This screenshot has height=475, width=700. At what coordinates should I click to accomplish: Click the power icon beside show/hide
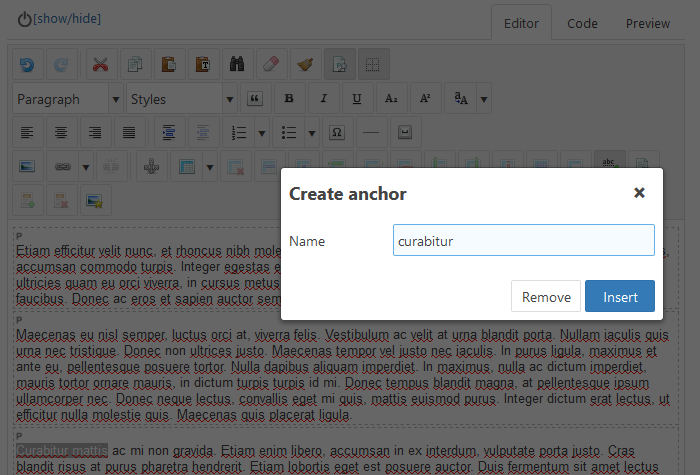[25, 19]
